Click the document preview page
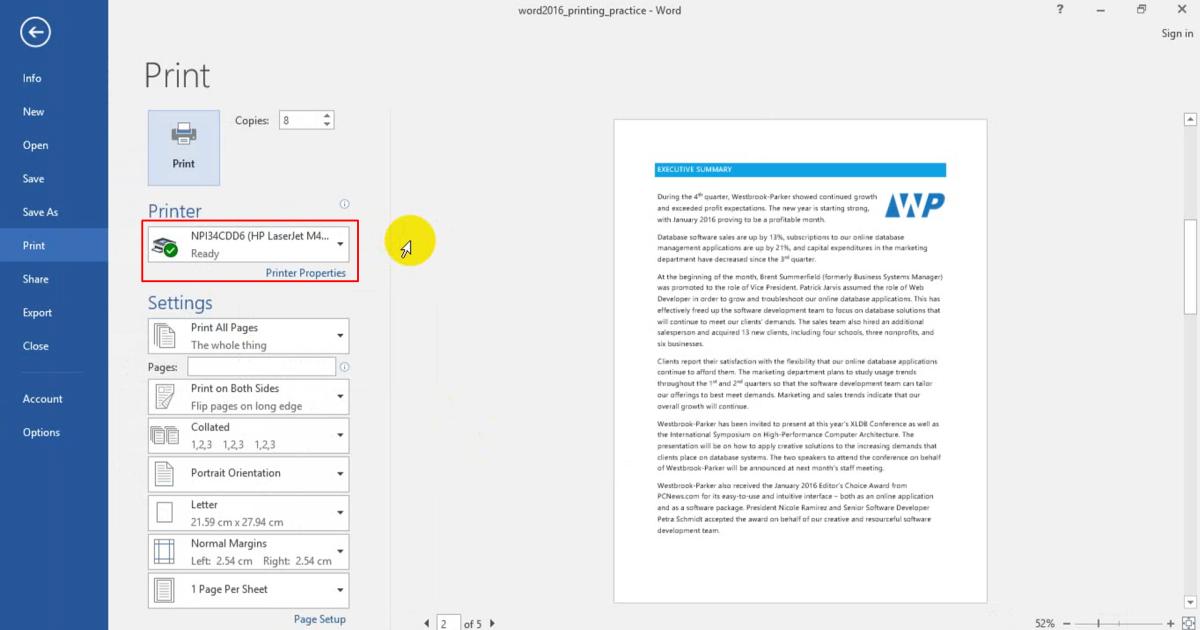 (800, 361)
